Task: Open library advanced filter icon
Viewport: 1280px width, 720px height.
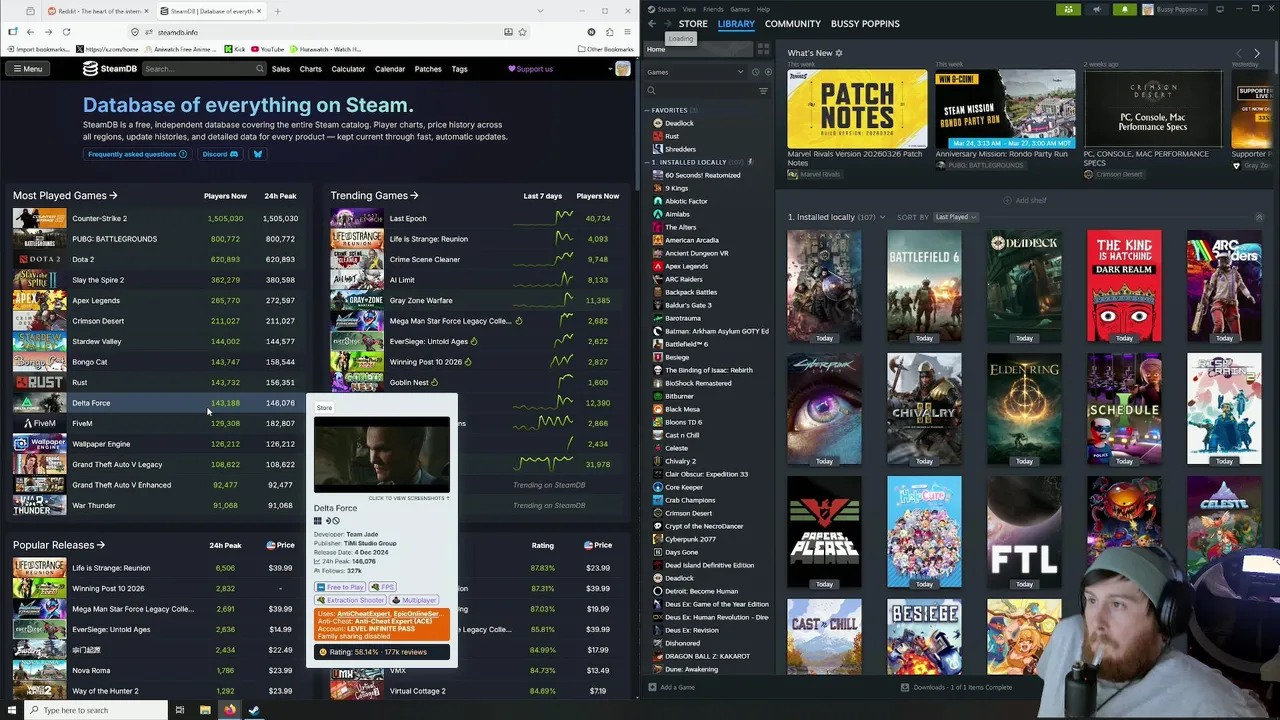Action: (x=763, y=91)
